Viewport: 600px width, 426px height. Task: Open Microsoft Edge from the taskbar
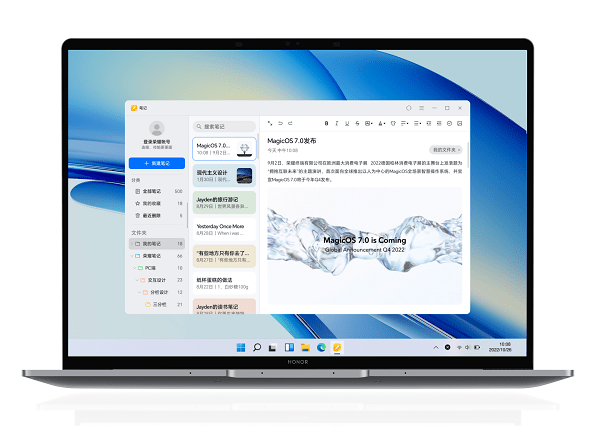(x=321, y=347)
